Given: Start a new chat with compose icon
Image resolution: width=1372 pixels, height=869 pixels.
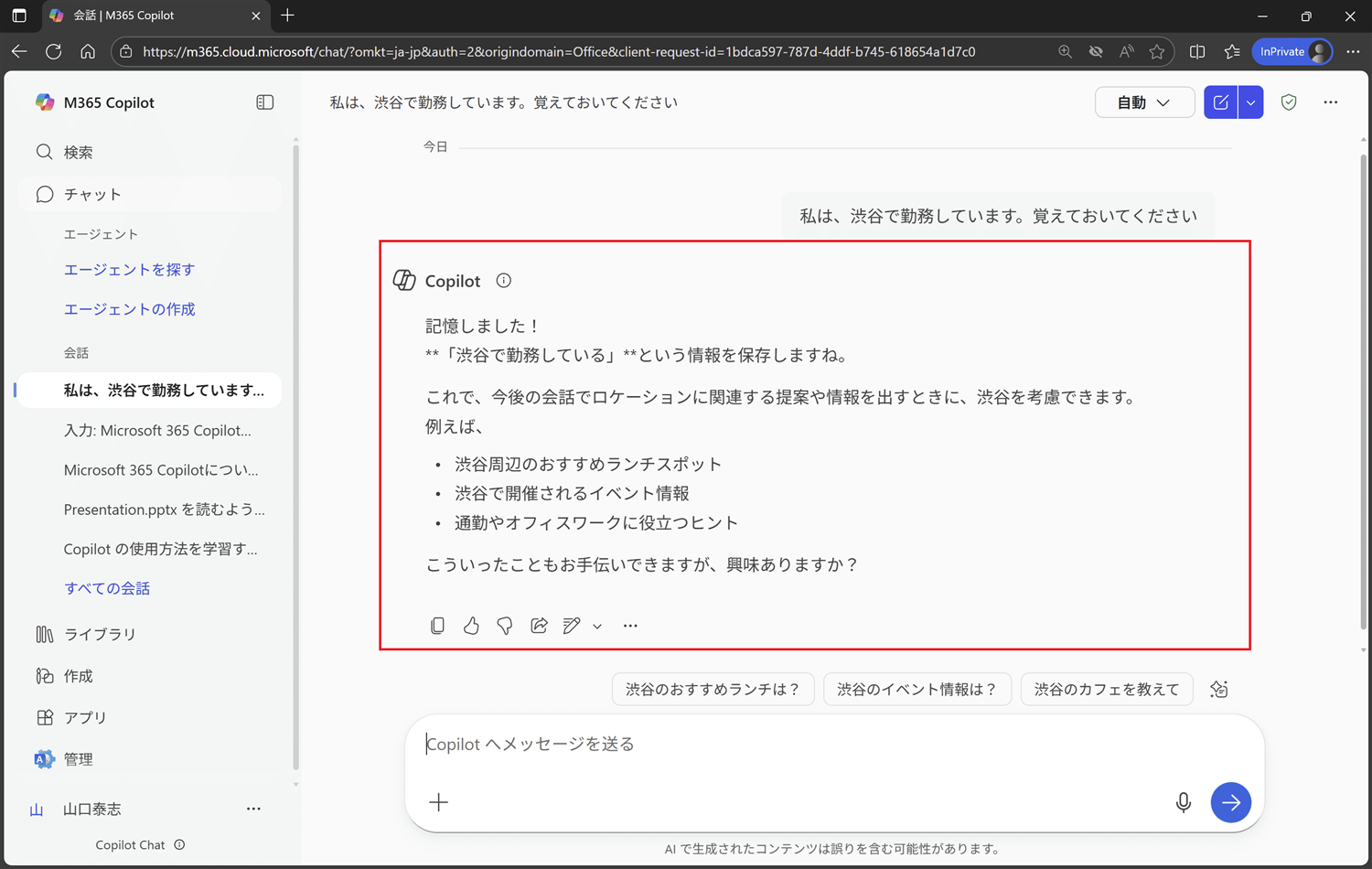Looking at the screenshot, I should tap(1221, 102).
